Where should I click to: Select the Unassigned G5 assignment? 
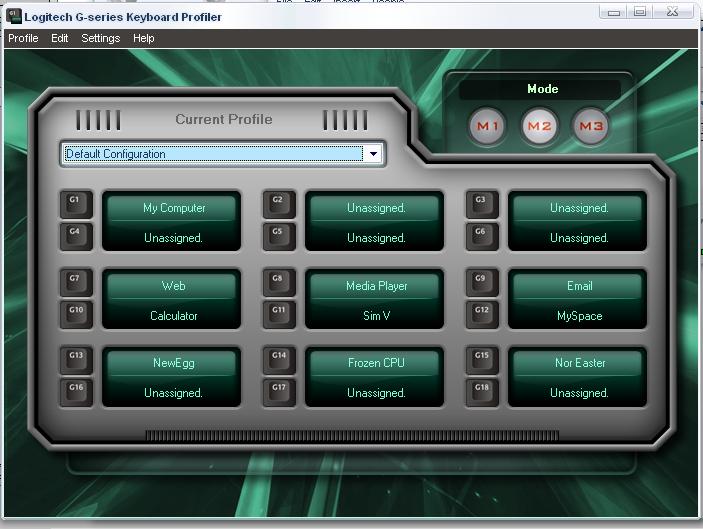point(376,238)
